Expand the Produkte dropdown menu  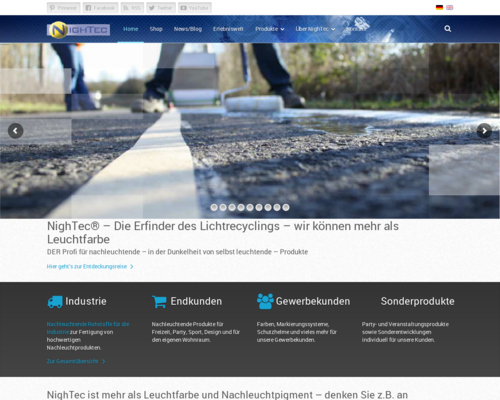click(270, 29)
